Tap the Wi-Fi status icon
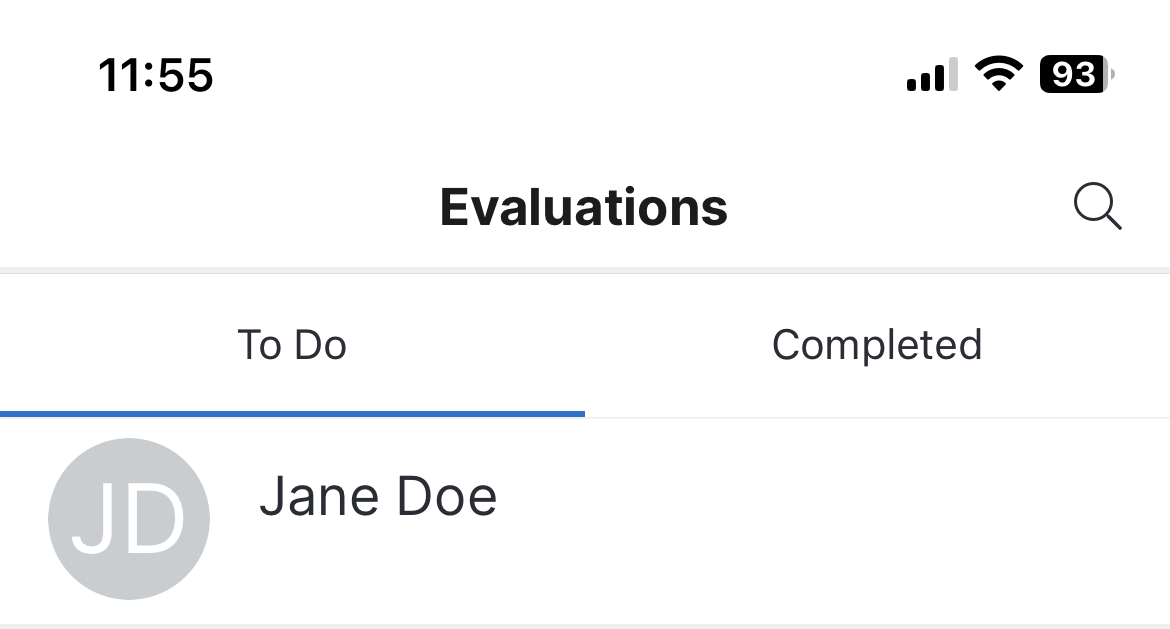Viewport: 1170px width, 629px height. (999, 75)
